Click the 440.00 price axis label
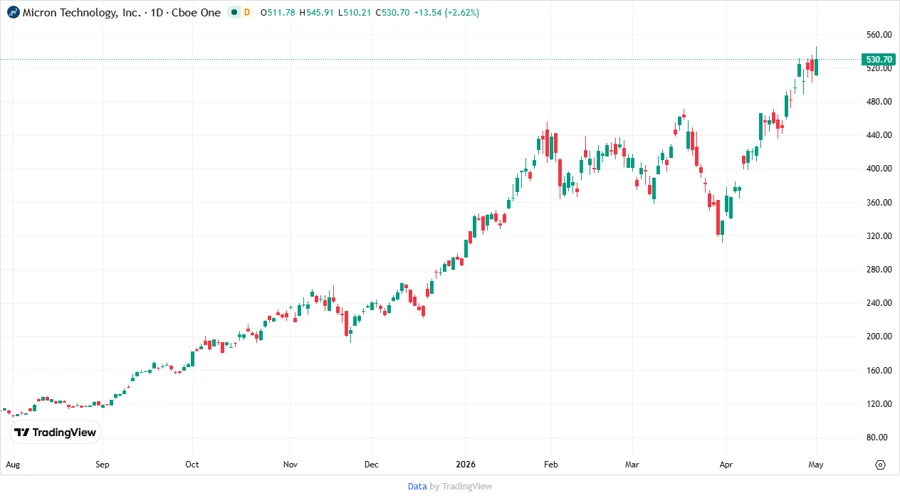 tap(879, 135)
